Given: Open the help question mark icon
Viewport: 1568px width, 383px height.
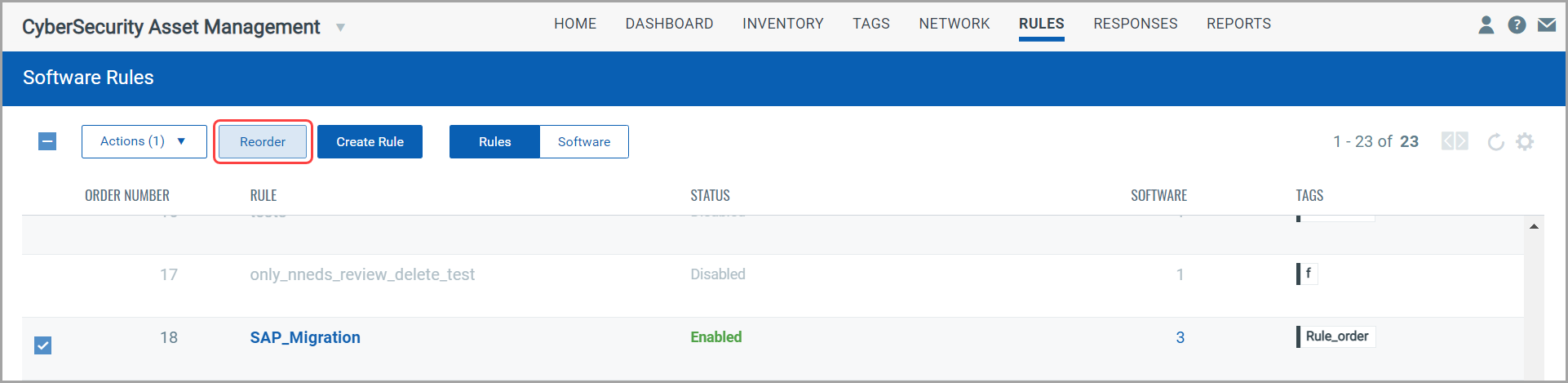Looking at the screenshot, I should point(1517,25).
